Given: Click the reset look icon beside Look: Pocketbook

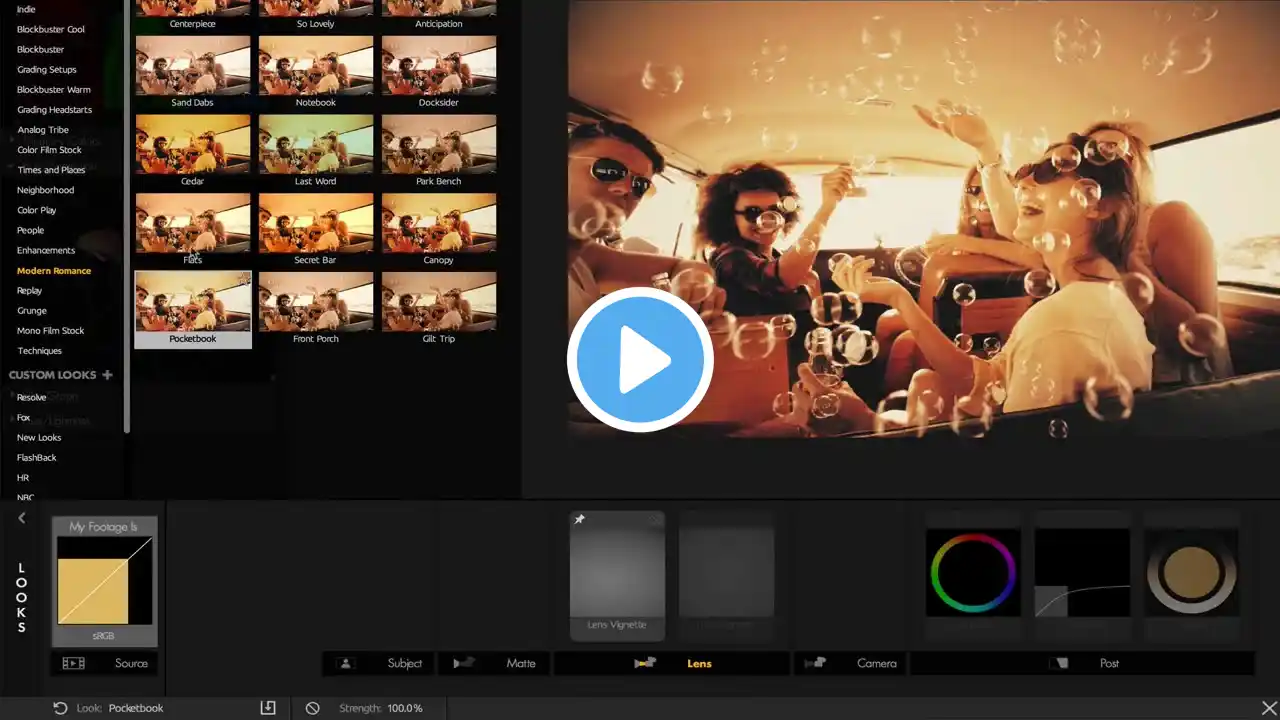Looking at the screenshot, I should coord(60,708).
